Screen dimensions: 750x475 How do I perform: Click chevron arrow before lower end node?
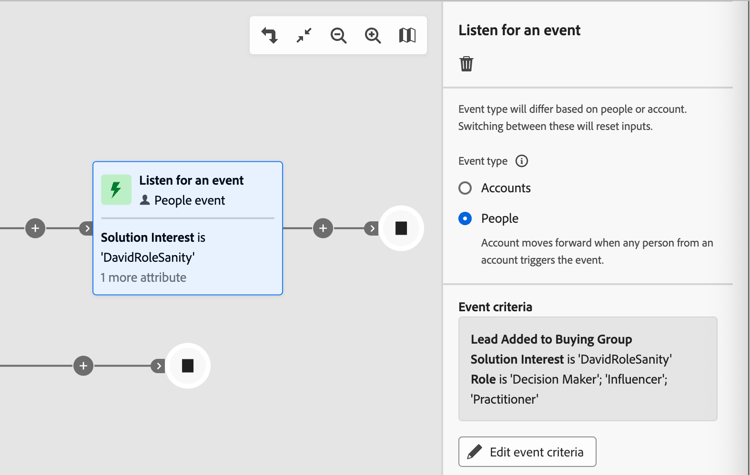pyautogui.click(x=158, y=366)
